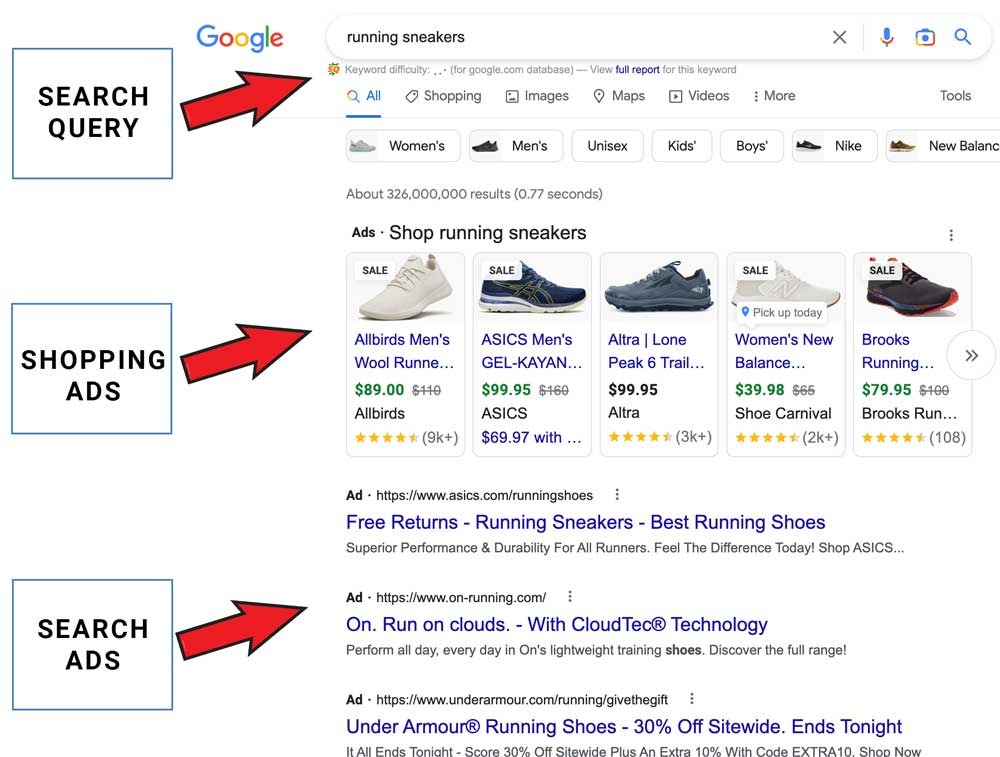1000x757 pixels.
Task: Open the More search categories dropdown
Action: point(774,95)
